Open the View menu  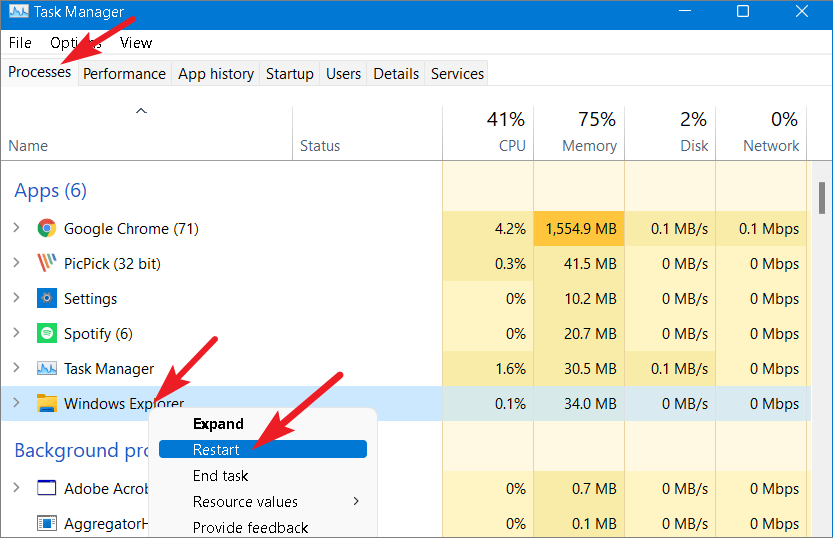pos(136,42)
